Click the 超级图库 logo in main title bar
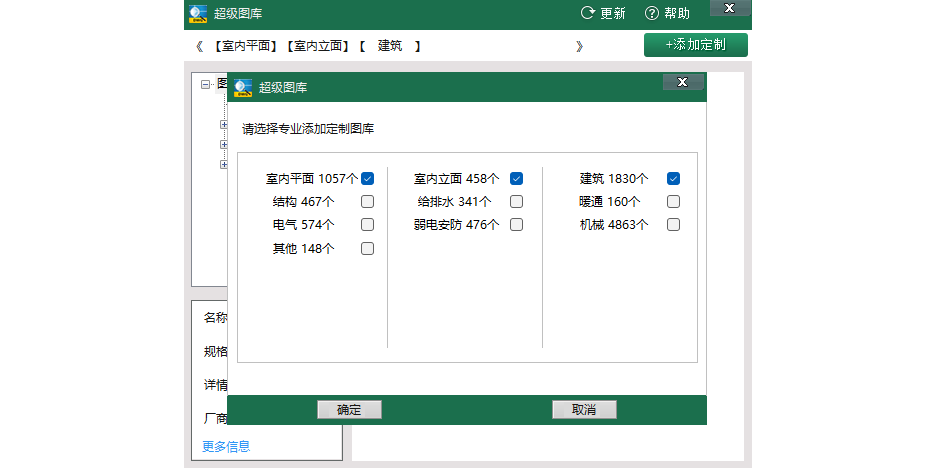Viewport: 936px width, 468px height. [198, 14]
